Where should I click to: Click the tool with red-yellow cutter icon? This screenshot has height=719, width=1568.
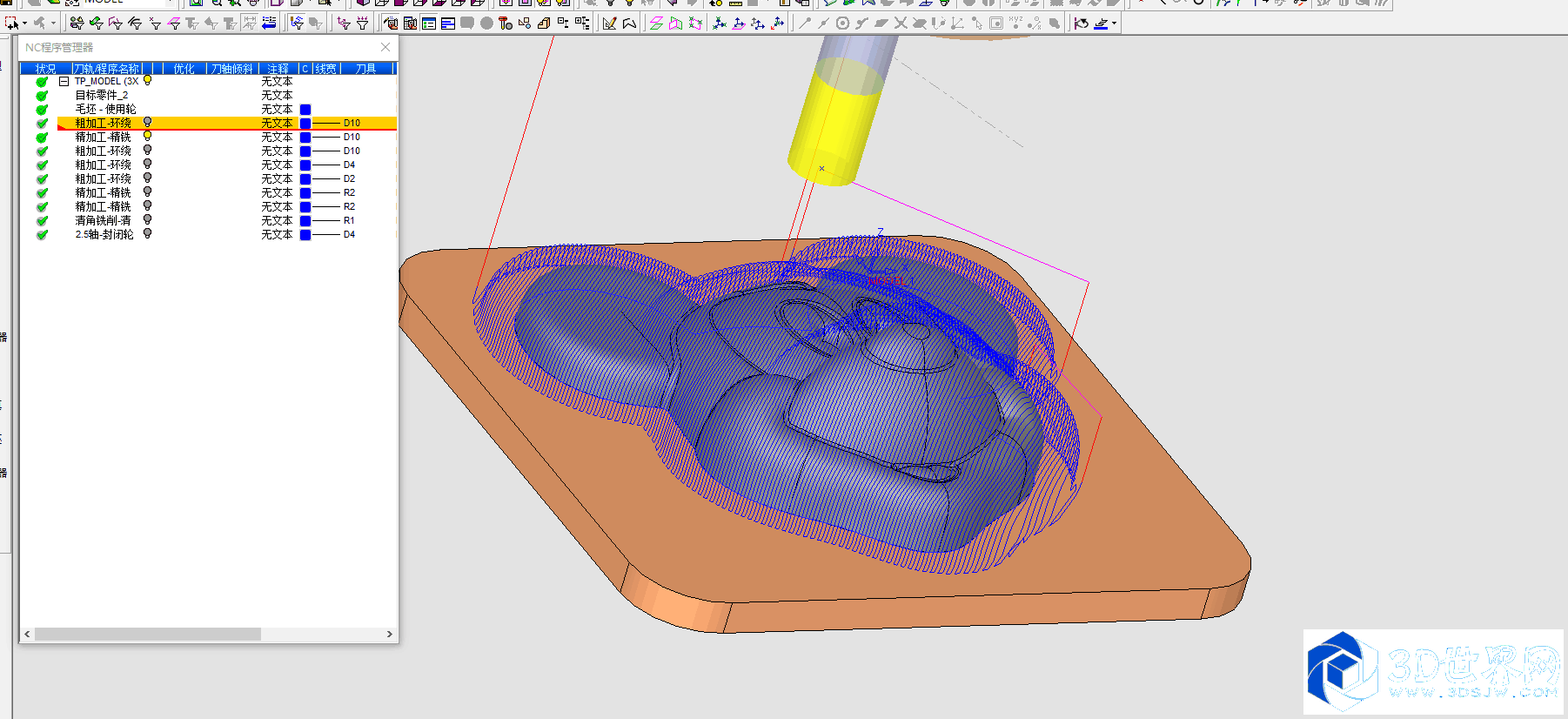(506, 23)
